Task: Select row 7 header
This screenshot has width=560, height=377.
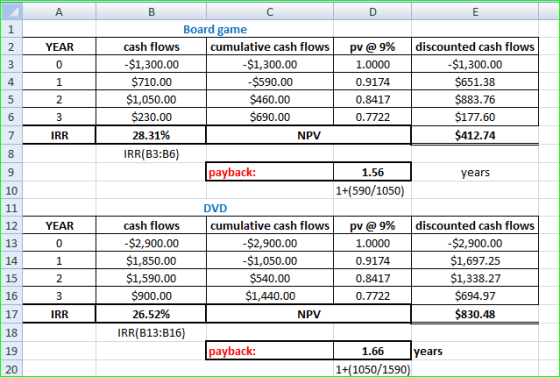Action: [12, 135]
